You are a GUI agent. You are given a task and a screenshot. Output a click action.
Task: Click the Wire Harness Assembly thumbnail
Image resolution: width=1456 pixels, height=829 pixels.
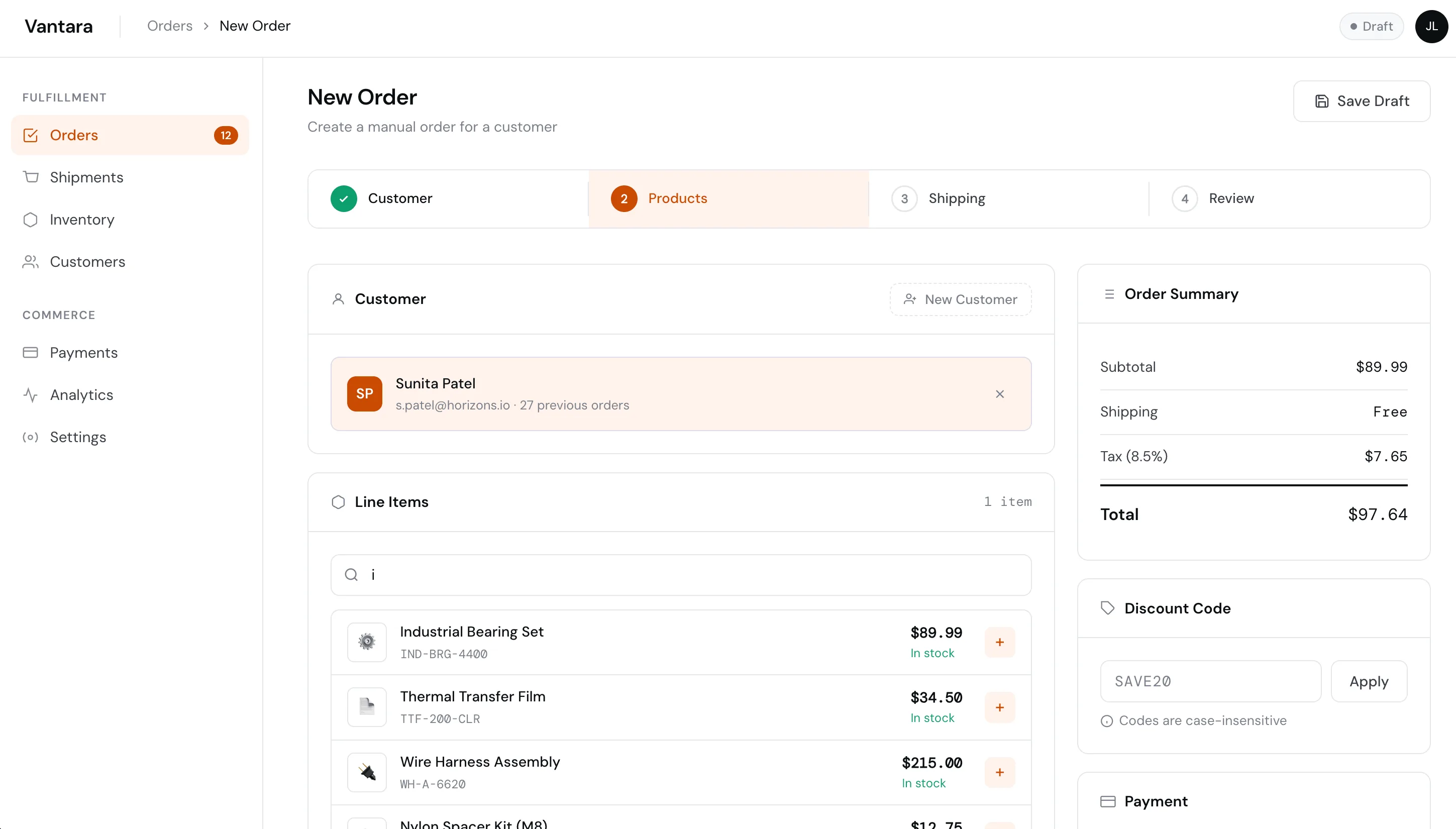pyautogui.click(x=367, y=772)
